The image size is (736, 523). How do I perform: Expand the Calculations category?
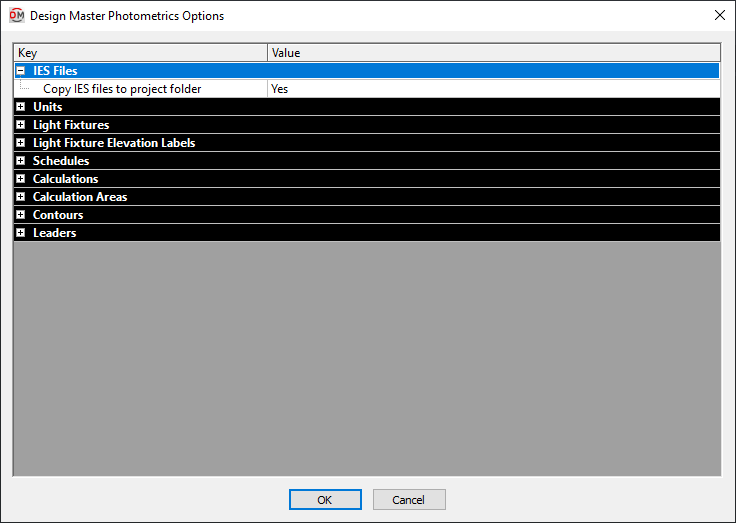point(21,179)
